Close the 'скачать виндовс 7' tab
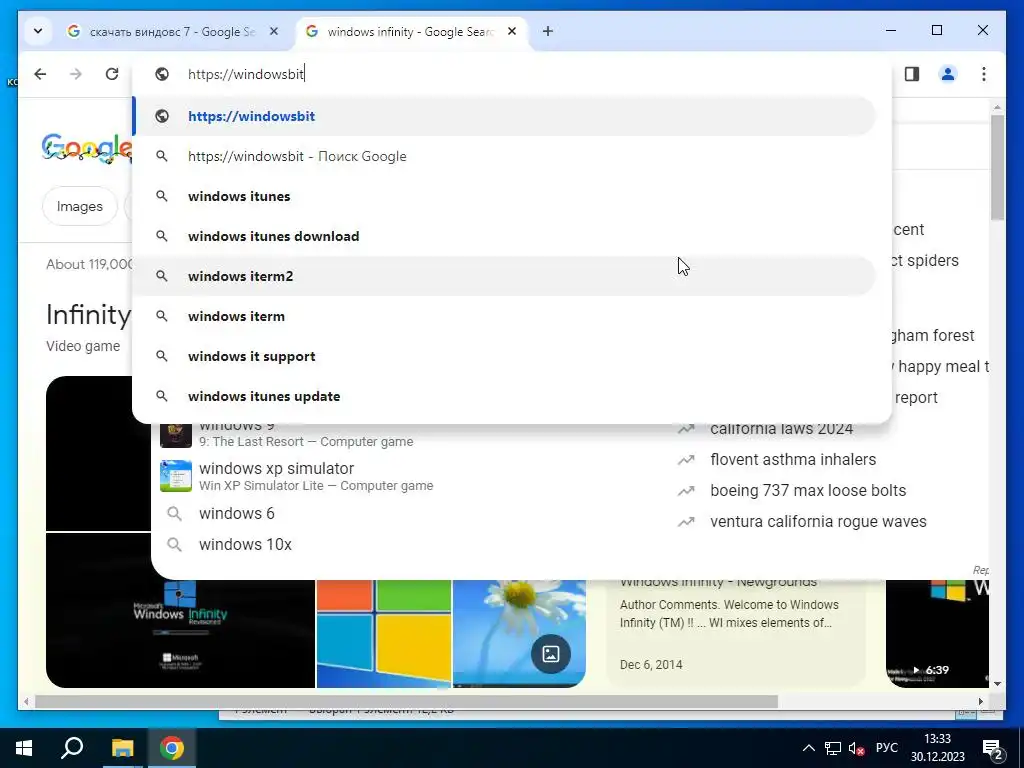The image size is (1024, 768). click(274, 31)
